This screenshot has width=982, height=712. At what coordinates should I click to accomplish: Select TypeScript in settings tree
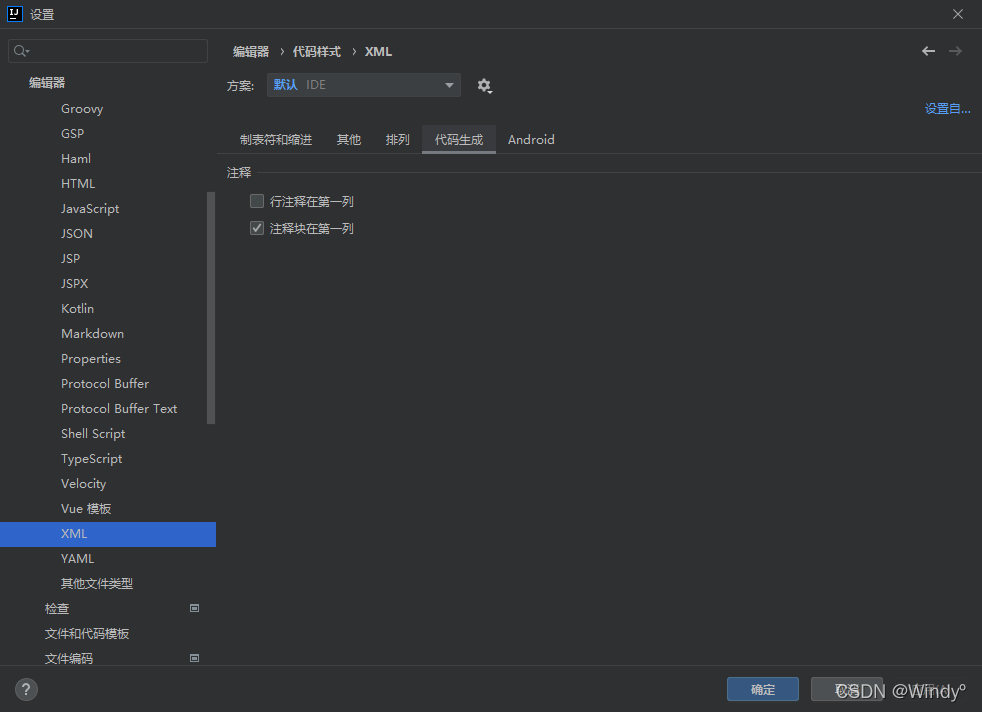tap(91, 459)
